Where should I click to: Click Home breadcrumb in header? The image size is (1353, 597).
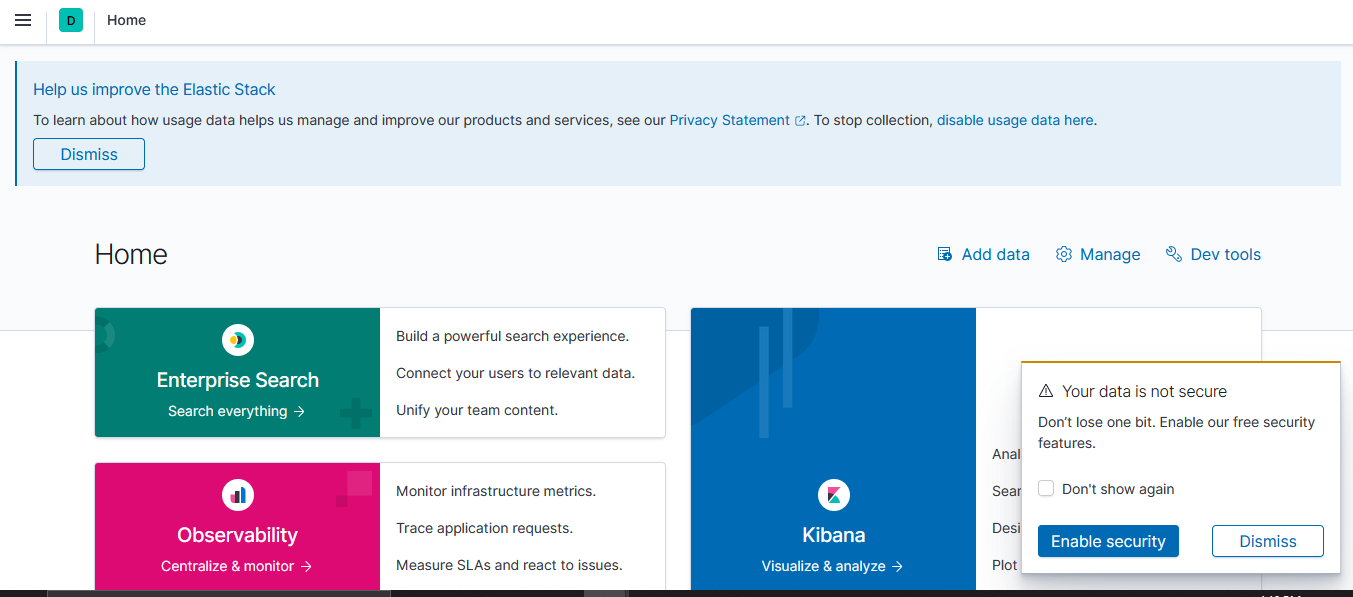point(127,20)
